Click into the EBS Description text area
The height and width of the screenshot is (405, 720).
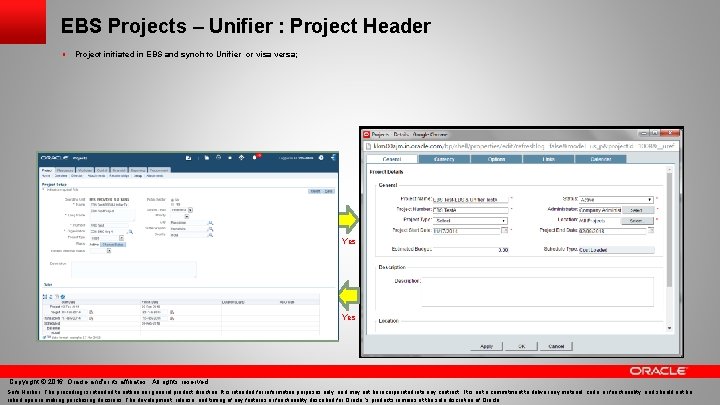tap(134, 270)
